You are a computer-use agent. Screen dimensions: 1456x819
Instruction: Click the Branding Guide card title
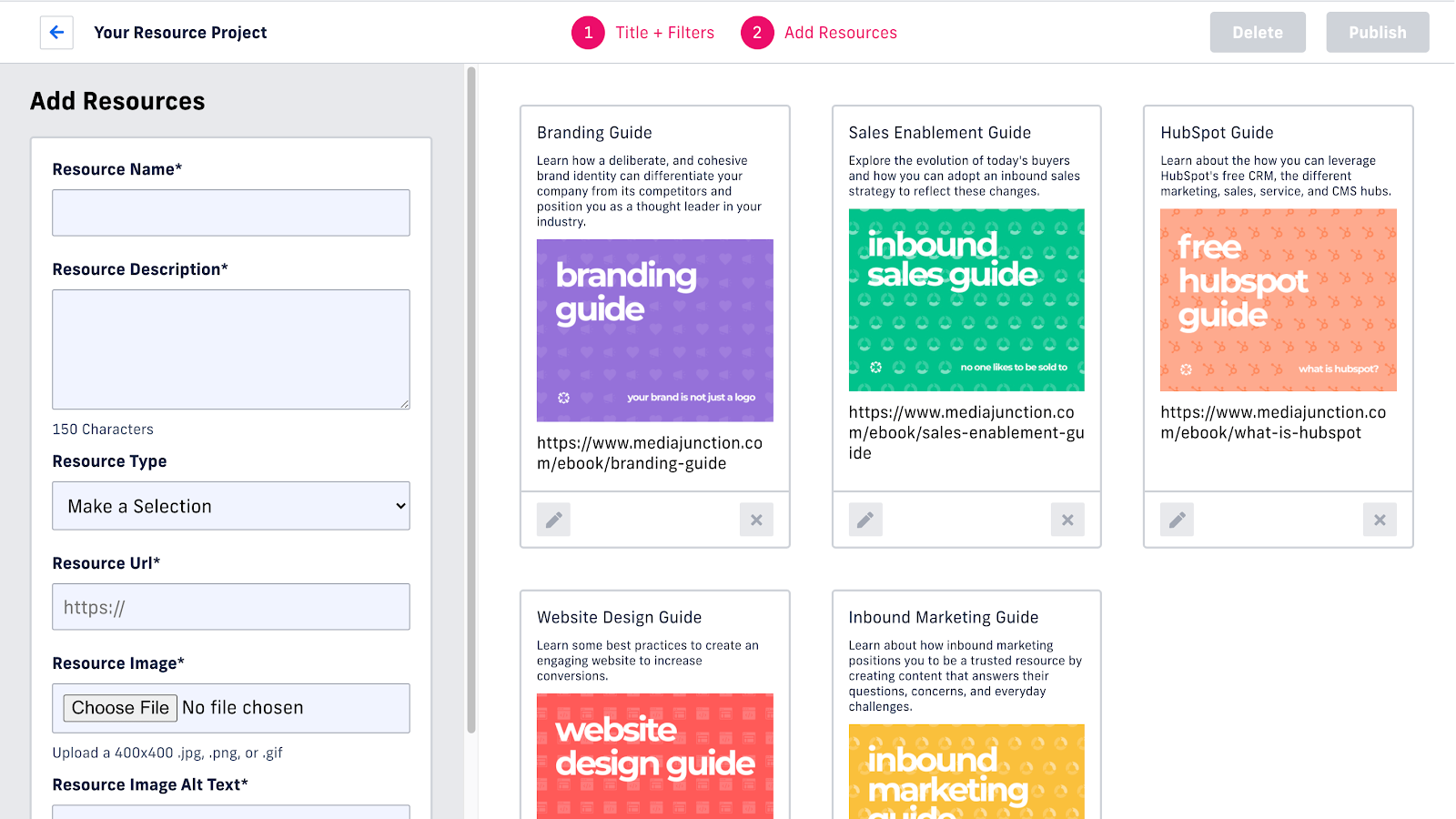click(x=594, y=133)
